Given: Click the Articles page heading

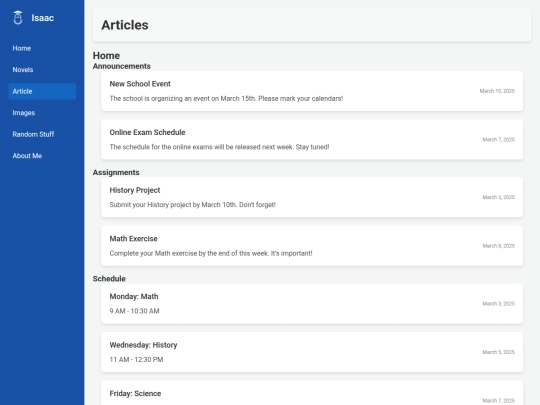Looking at the screenshot, I should (x=125, y=25).
